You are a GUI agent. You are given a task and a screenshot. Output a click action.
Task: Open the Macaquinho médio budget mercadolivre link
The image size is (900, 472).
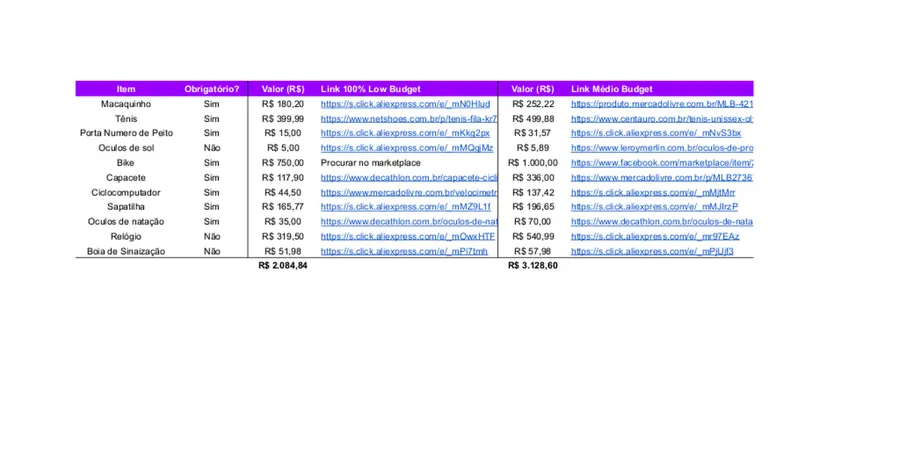tap(662, 104)
